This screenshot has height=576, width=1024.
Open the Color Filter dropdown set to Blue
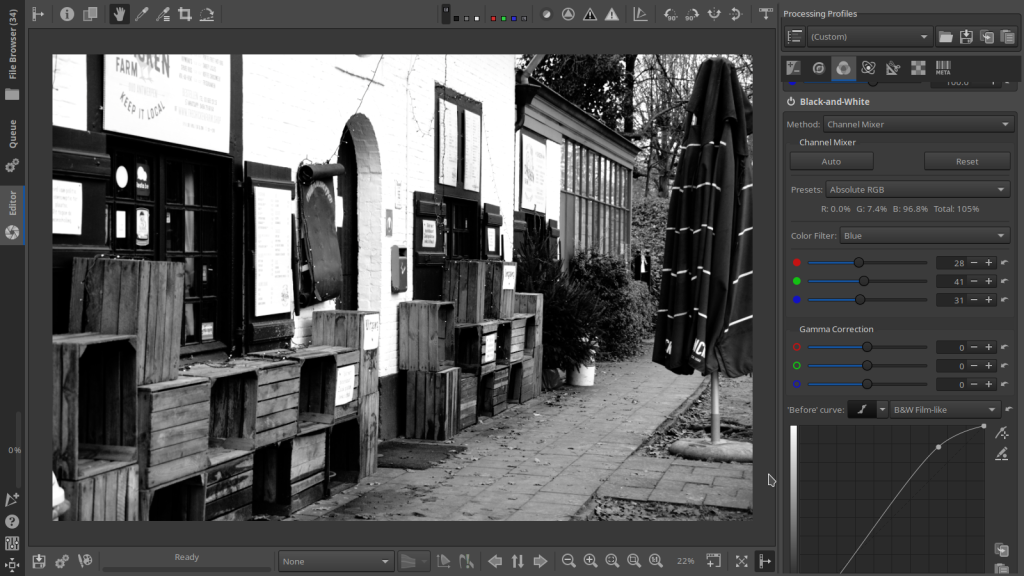(925, 236)
